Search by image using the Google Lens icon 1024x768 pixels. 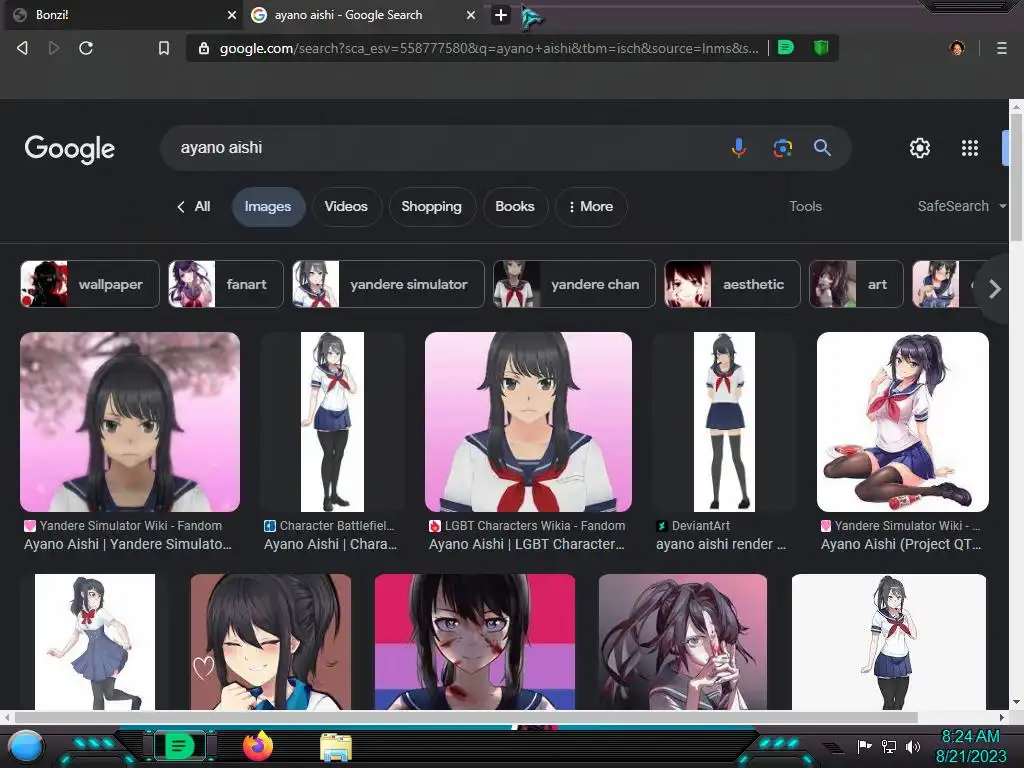782,148
